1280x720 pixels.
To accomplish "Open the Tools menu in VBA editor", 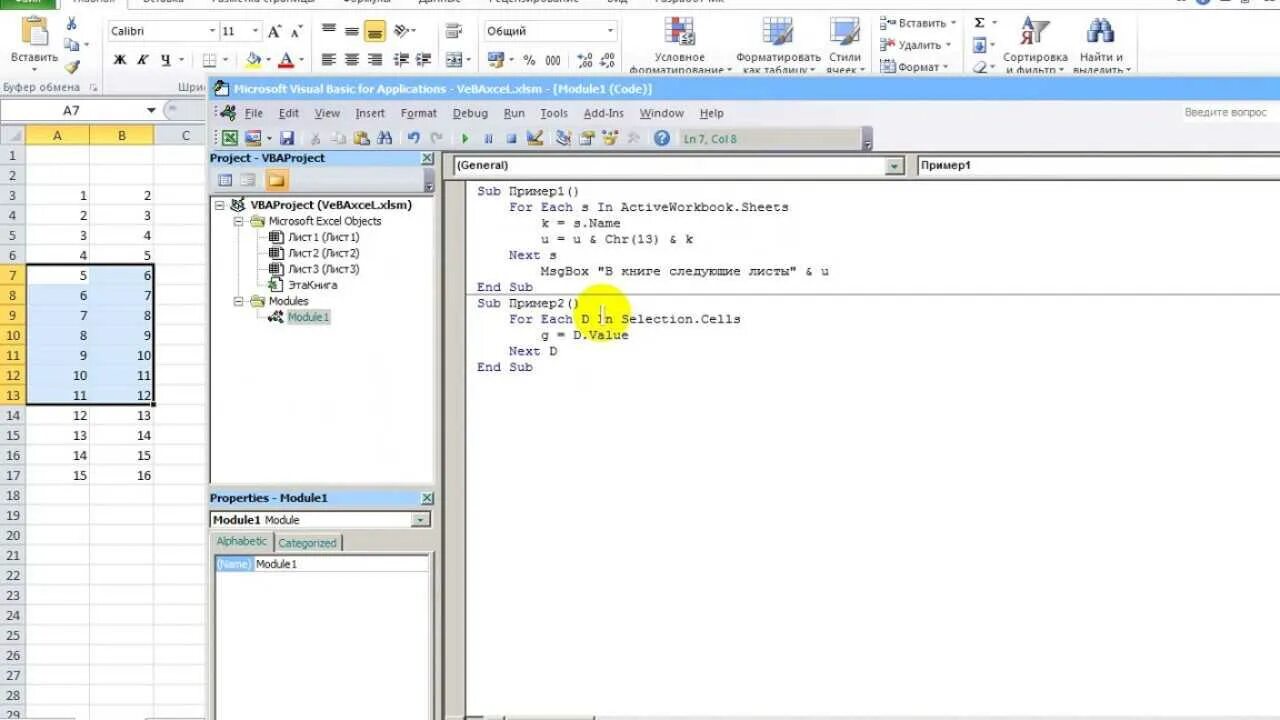I will pyautogui.click(x=554, y=113).
